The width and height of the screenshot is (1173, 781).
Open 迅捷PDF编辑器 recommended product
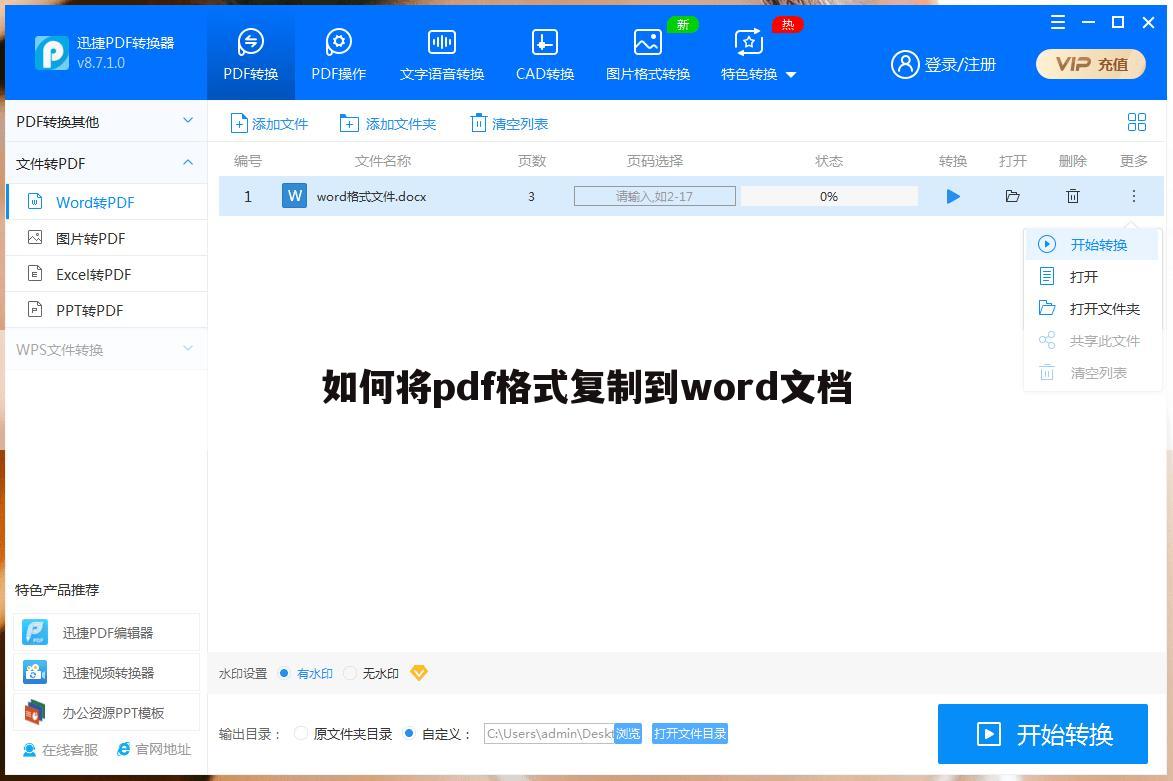pyautogui.click(x=106, y=632)
